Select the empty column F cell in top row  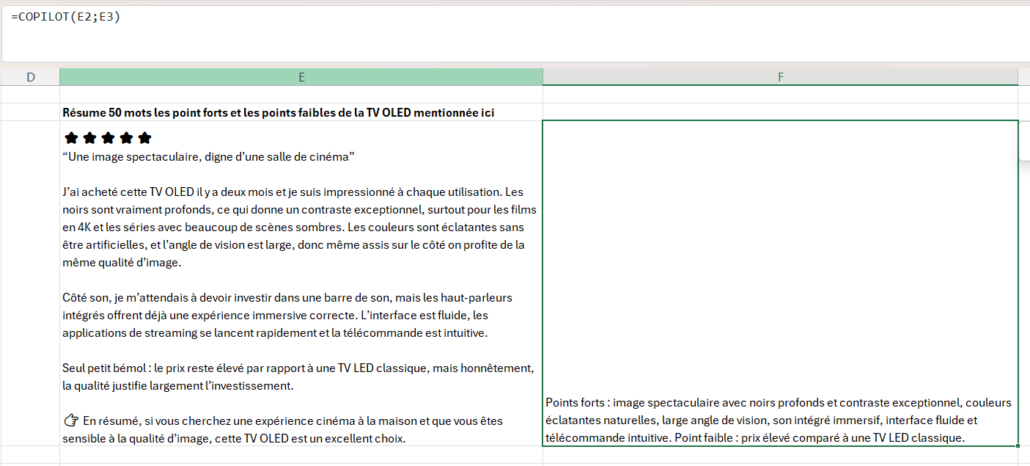click(x=780, y=94)
